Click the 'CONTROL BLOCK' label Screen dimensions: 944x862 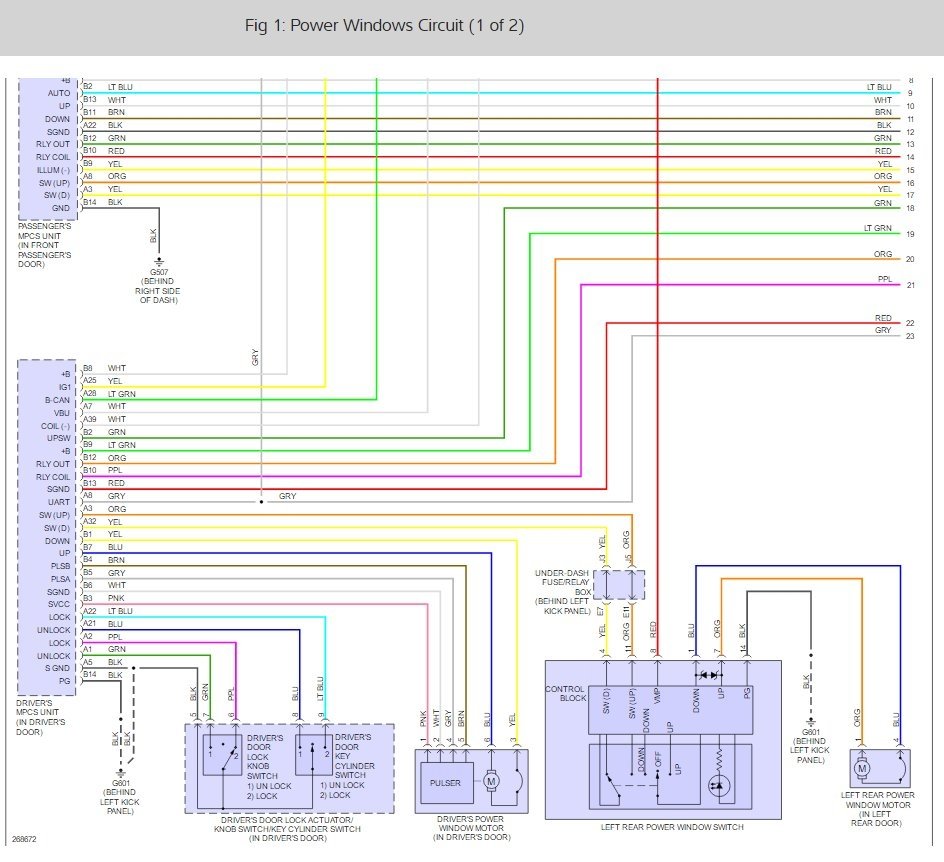pos(565,693)
